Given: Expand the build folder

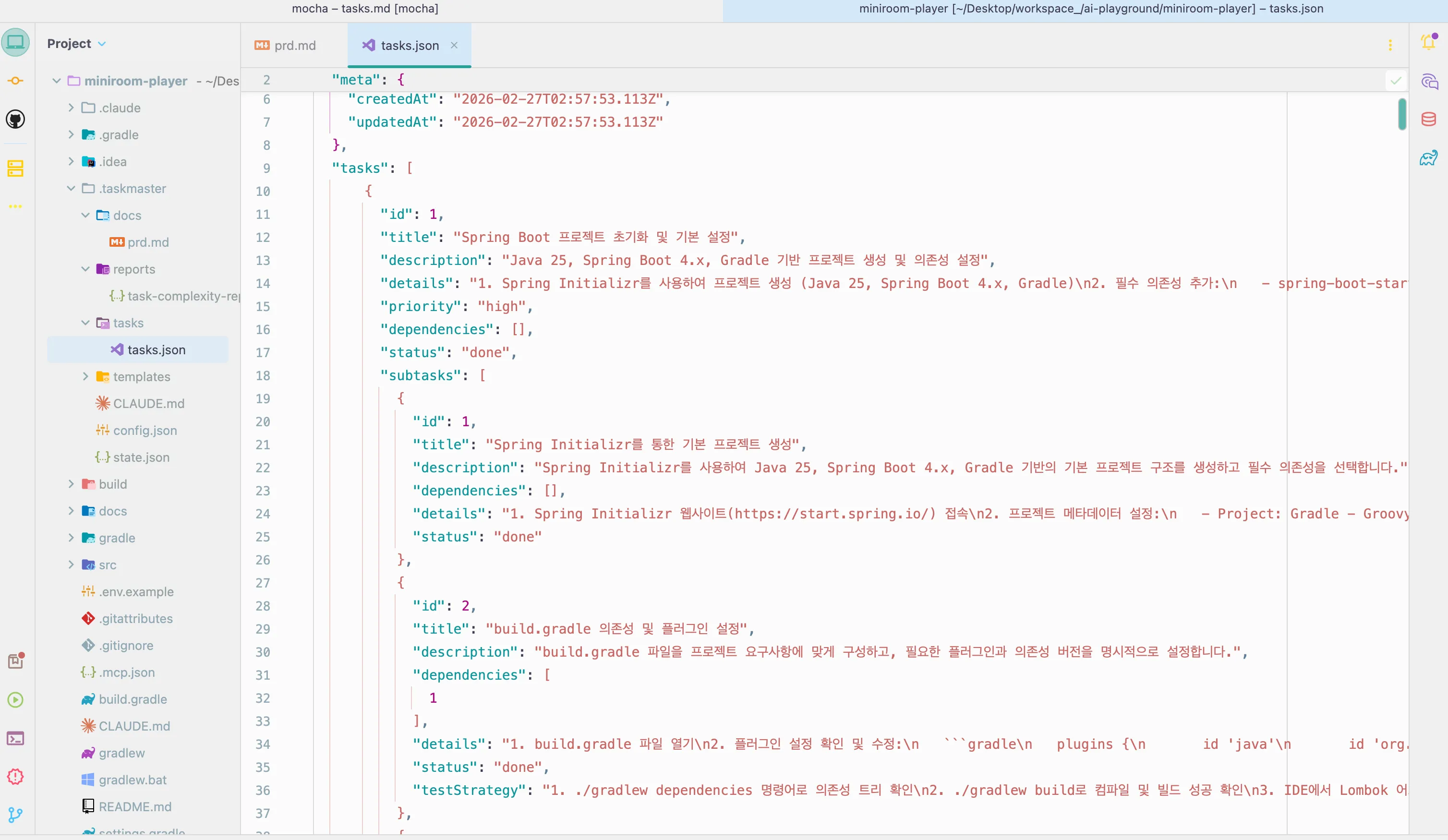Looking at the screenshot, I should (x=71, y=484).
